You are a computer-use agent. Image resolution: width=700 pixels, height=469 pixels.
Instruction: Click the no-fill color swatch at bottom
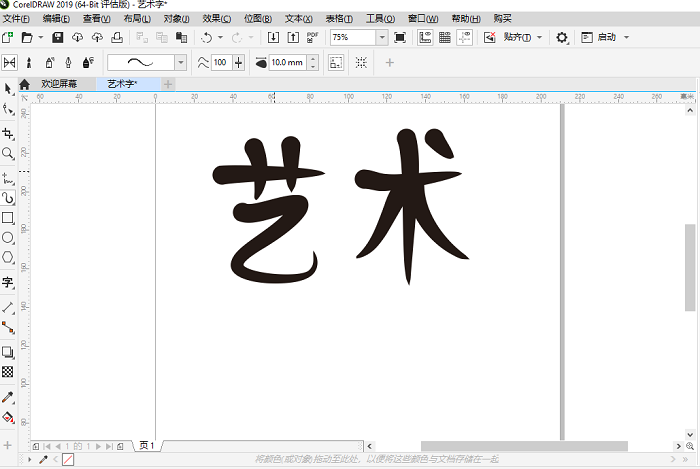68,460
